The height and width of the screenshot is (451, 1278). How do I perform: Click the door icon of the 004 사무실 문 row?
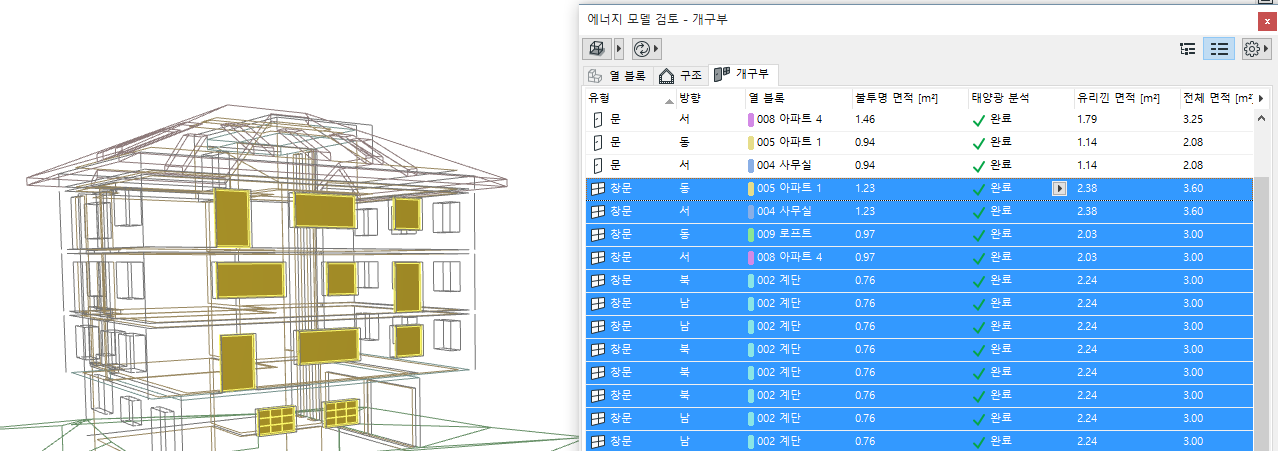tap(598, 165)
